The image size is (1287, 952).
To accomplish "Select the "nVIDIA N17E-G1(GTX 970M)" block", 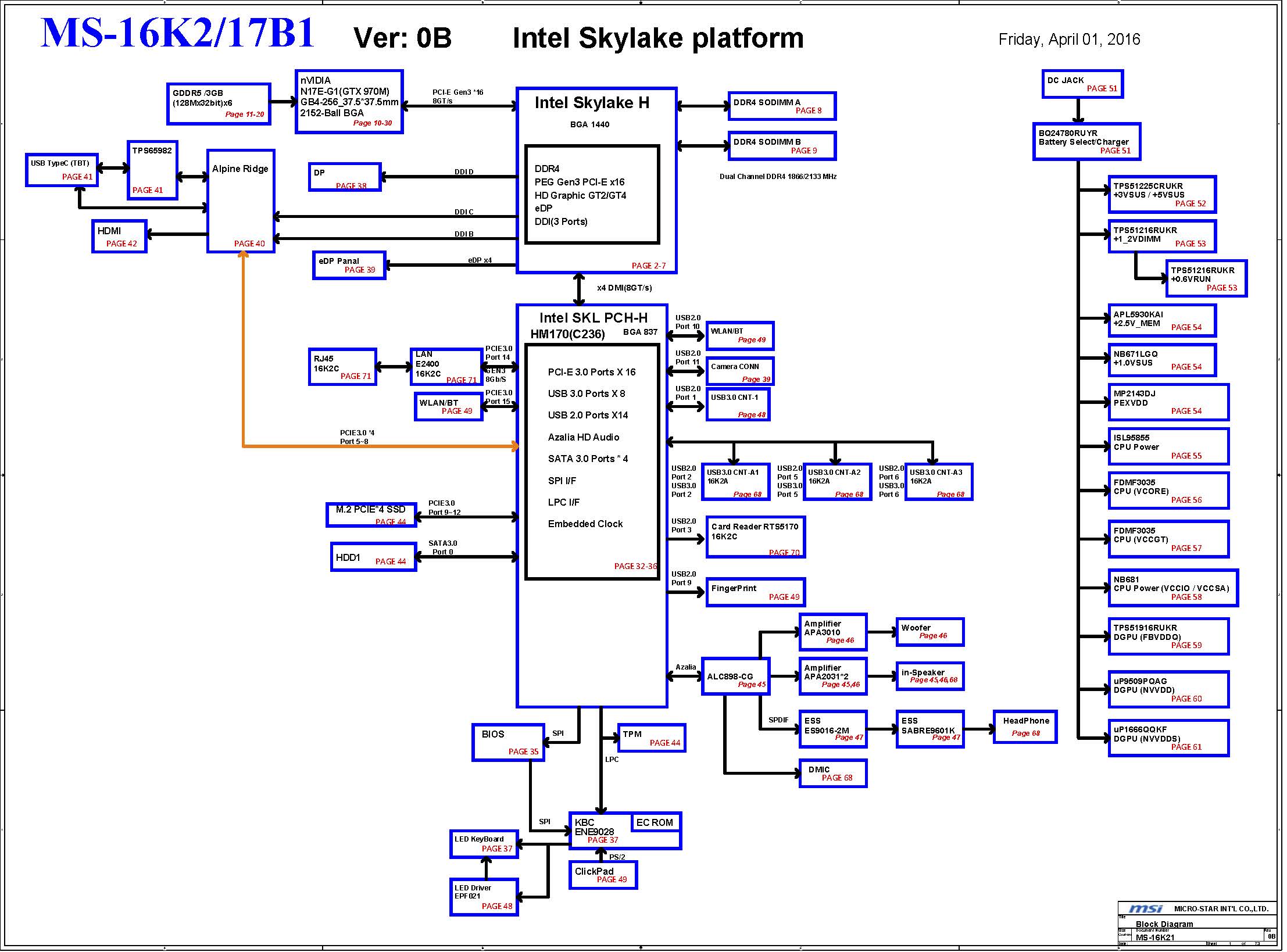I will pos(349,102).
